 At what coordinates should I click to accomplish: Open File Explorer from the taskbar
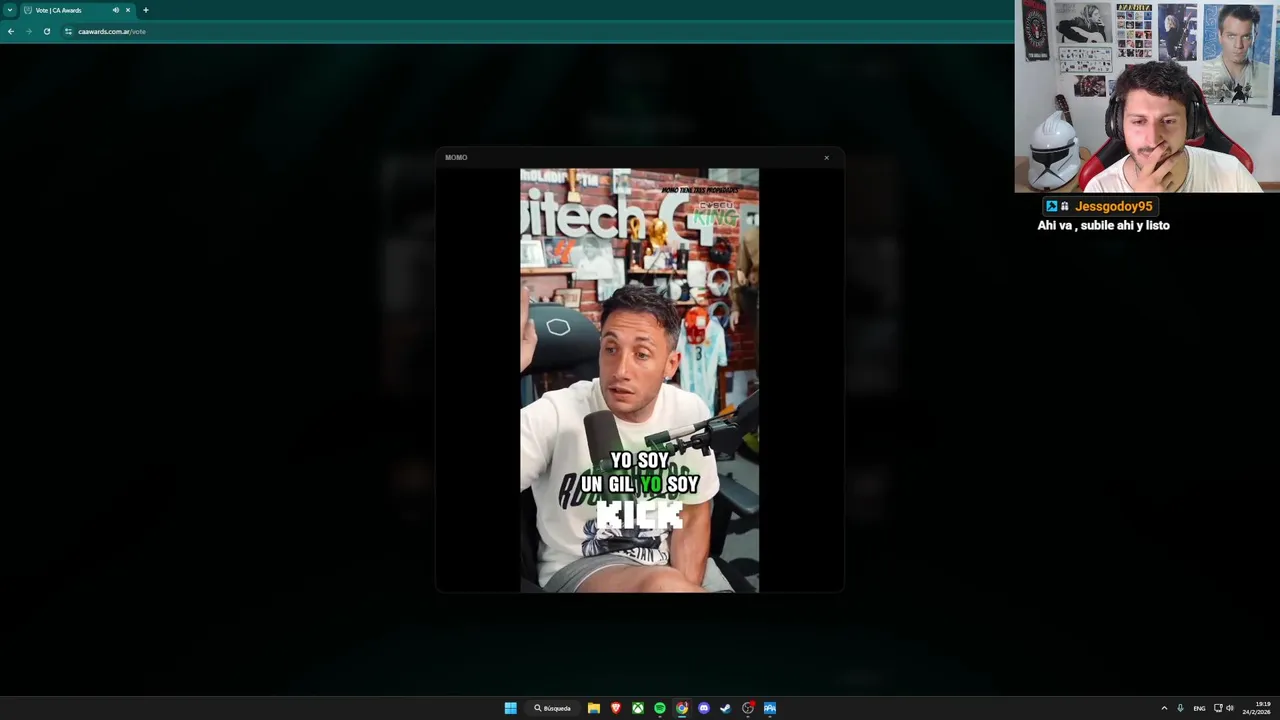(594, 708)
